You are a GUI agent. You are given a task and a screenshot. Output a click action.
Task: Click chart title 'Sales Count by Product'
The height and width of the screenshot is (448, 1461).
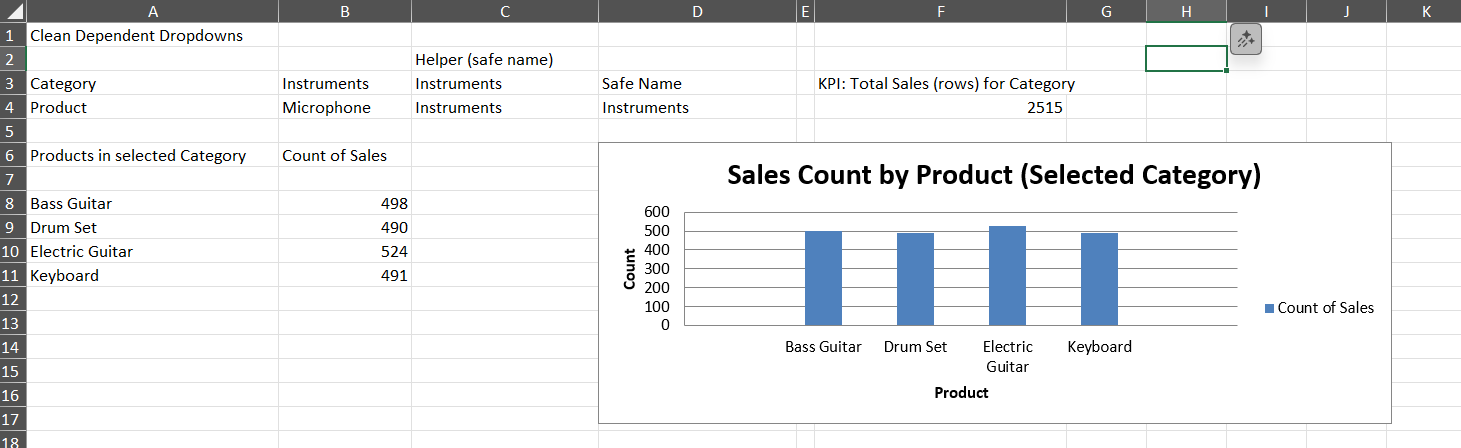[x=994, y=175]
